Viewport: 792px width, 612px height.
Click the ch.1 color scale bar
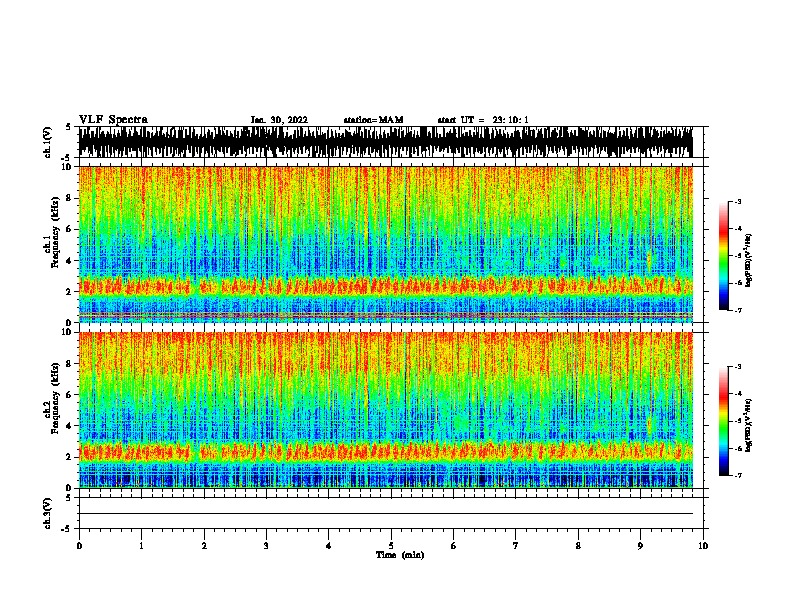tap(724, 256)
